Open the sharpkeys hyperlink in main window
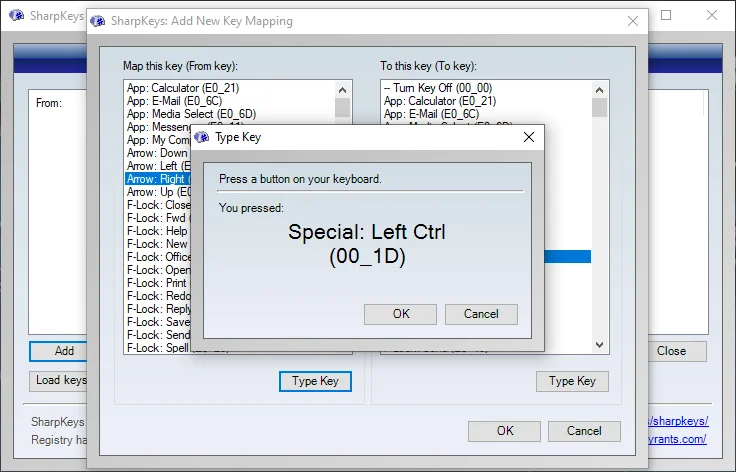The image size is (736, 472). [678, 421]
